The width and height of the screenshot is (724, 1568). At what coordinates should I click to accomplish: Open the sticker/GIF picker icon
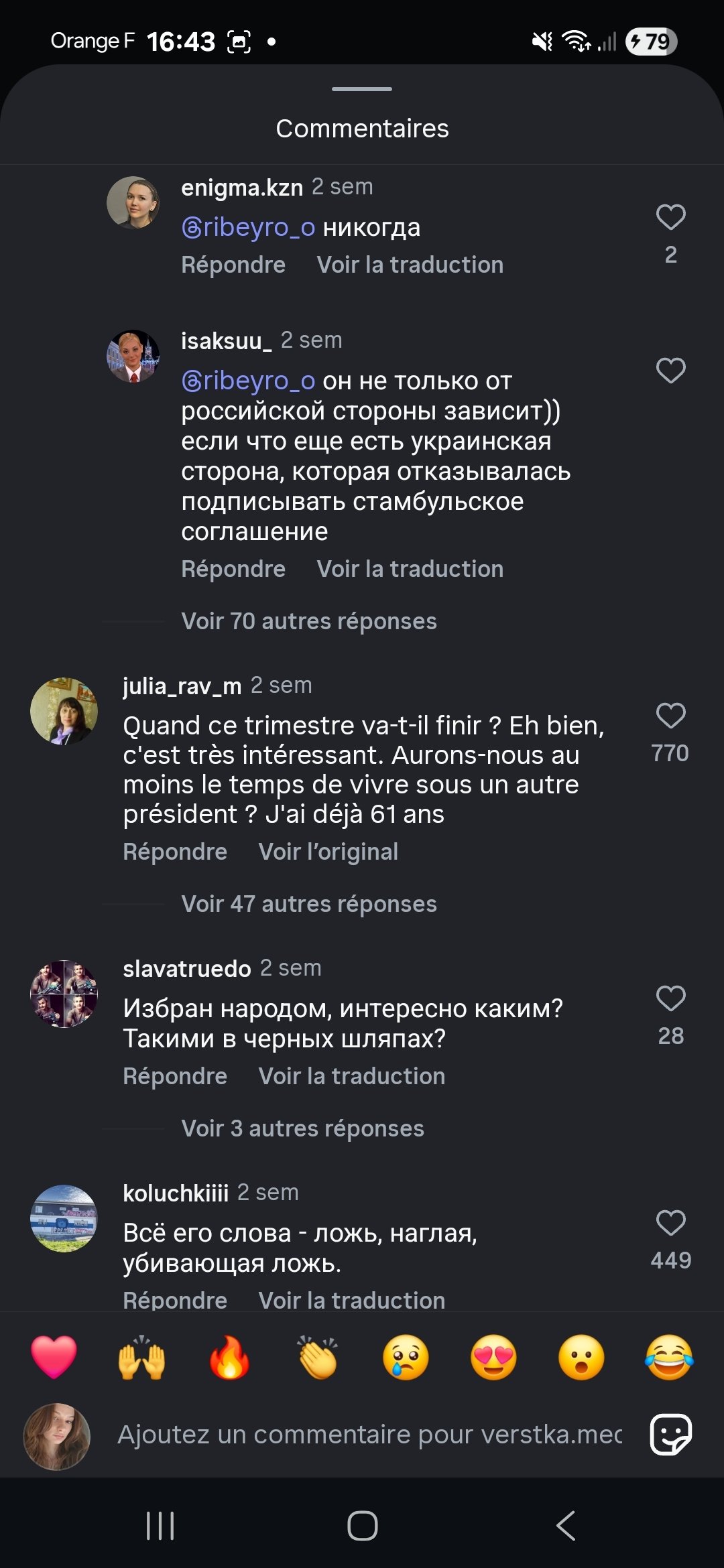pyautogui.click(x=670, y=1435)
